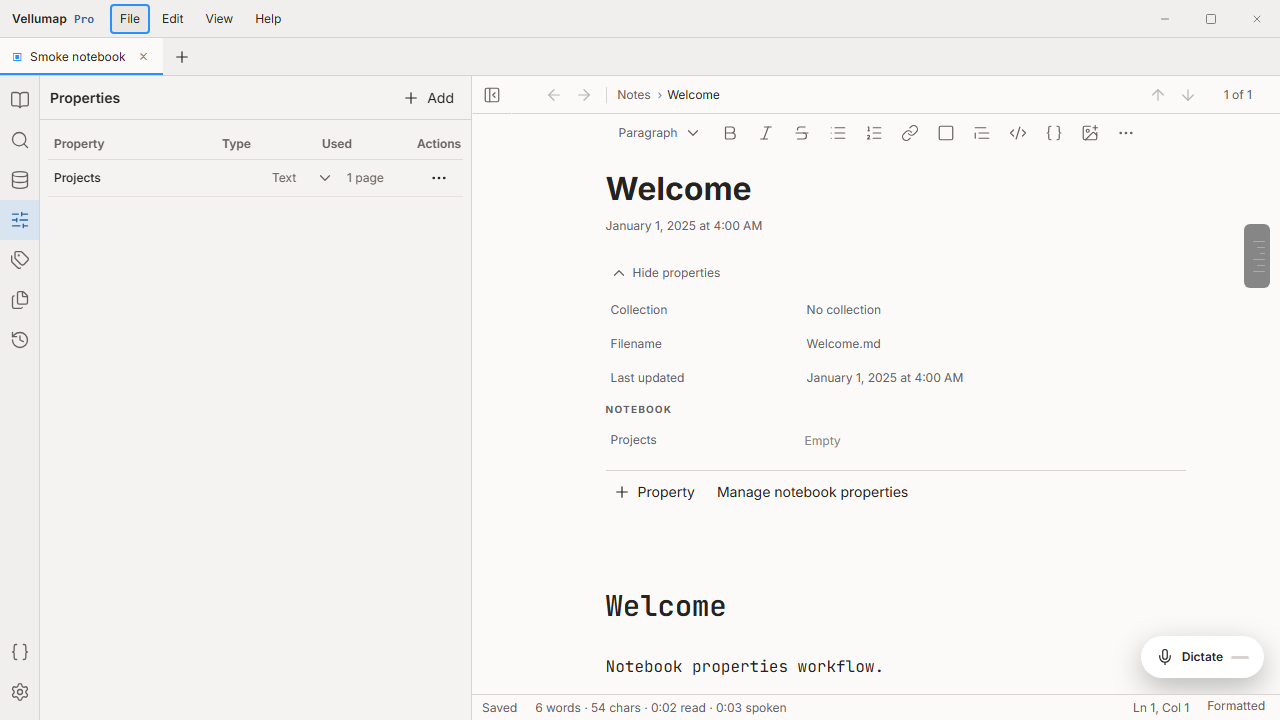Open the Edit menu
Image resolution: width=1280 pixels, height=720 pixels.
(173, 19)
